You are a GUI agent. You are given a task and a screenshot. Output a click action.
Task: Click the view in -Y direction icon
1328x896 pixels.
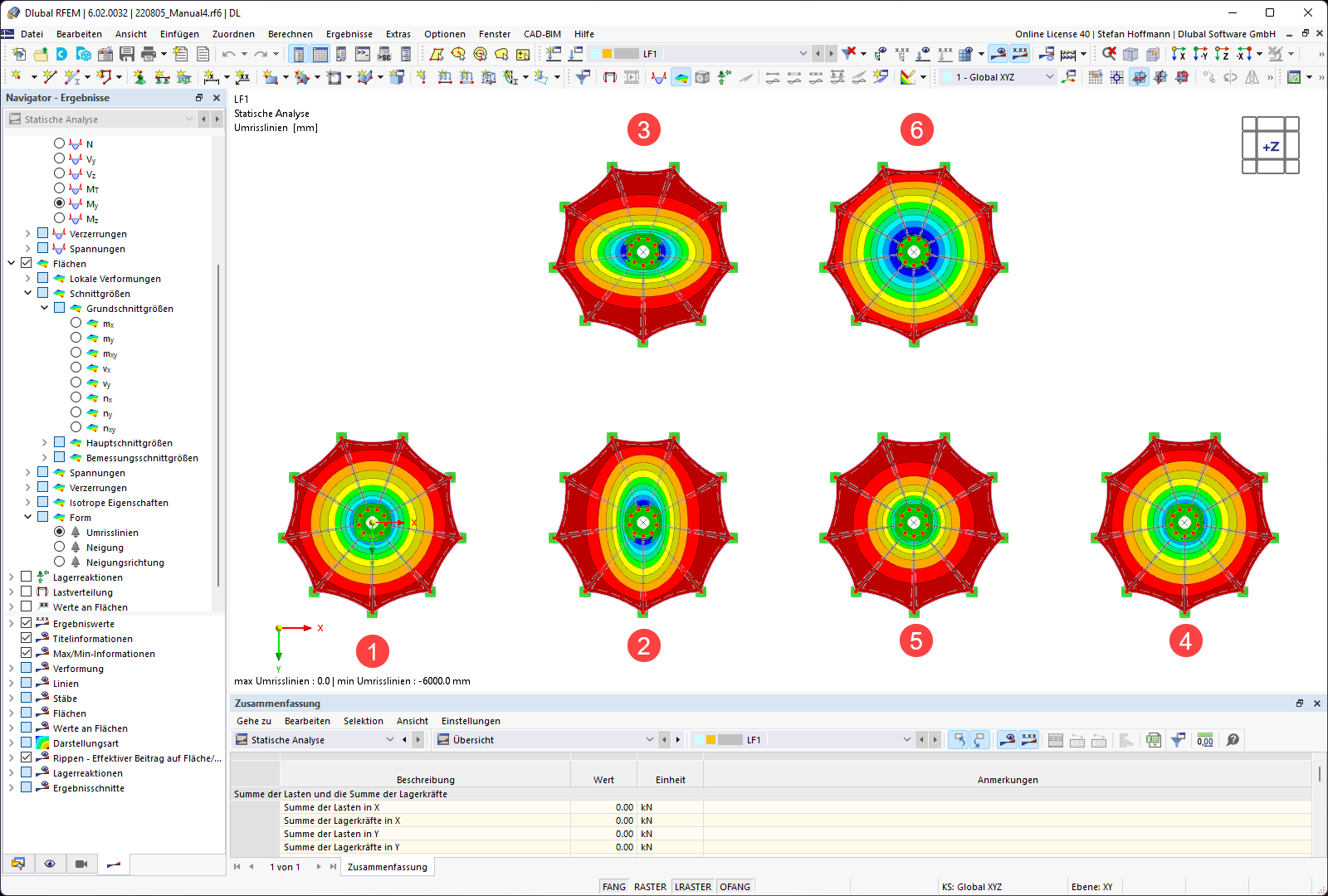1200,54
